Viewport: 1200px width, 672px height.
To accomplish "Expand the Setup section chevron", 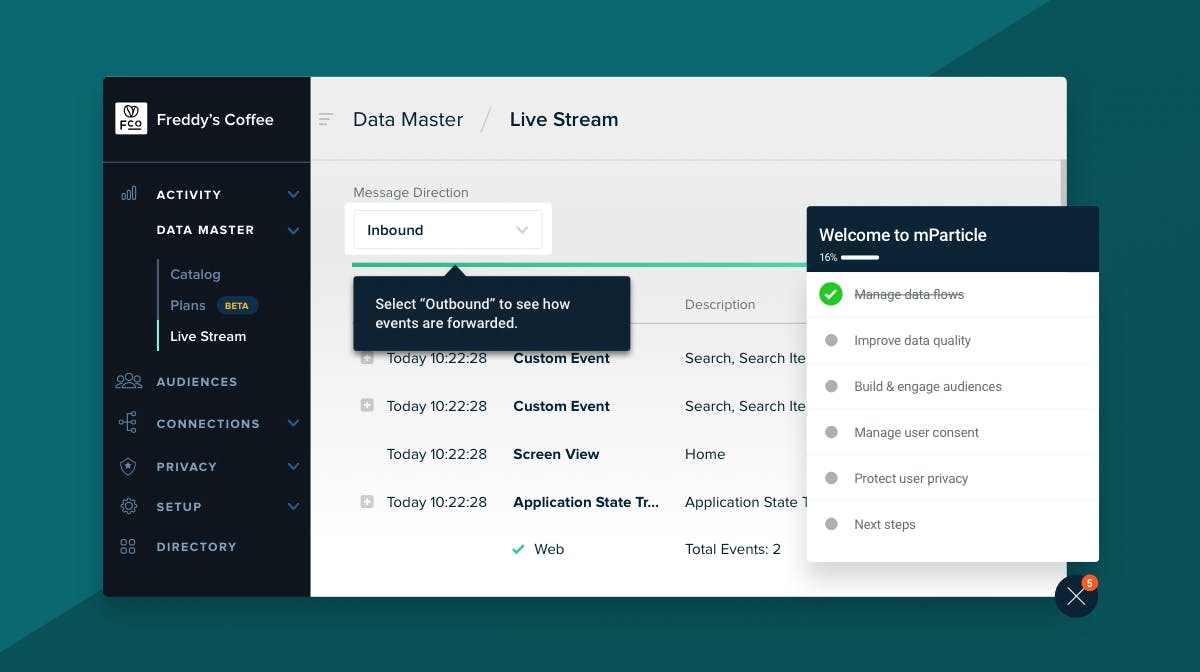I will 293,506.
